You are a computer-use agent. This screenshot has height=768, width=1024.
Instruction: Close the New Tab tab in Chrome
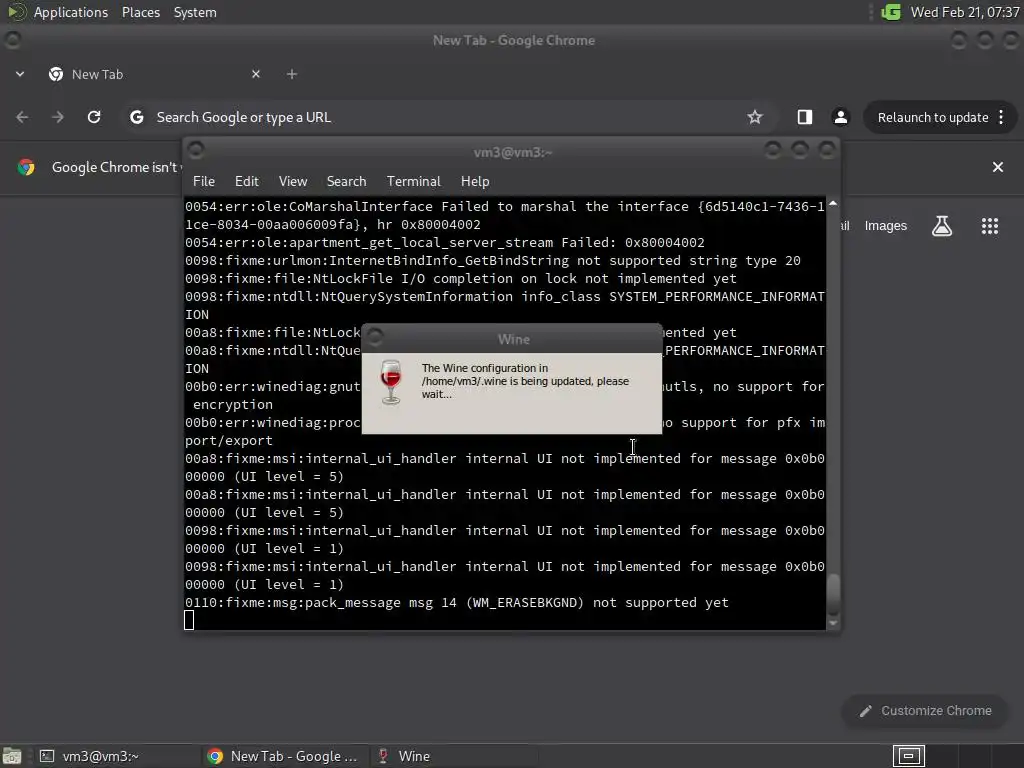coord(256,74)
